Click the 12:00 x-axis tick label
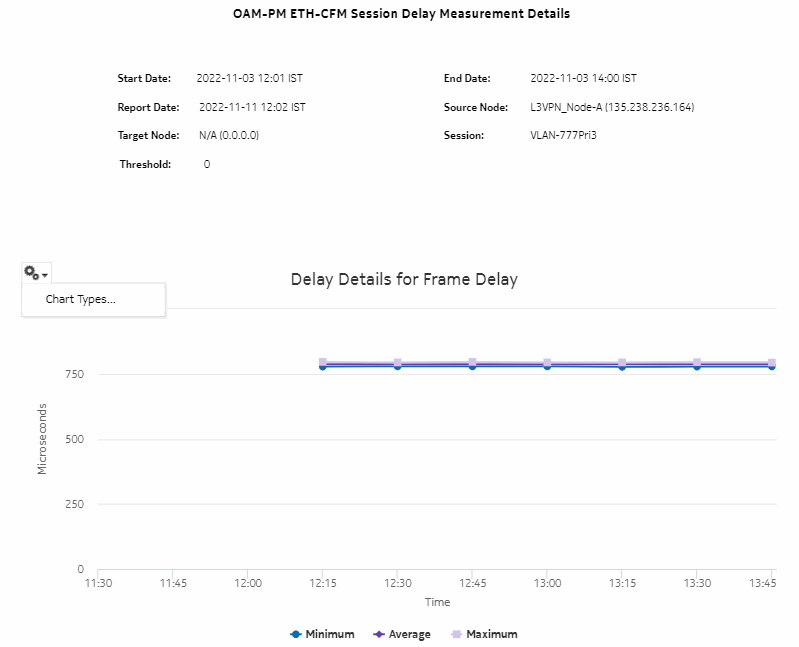Screen dimensions: 799x647 [248, 583]
